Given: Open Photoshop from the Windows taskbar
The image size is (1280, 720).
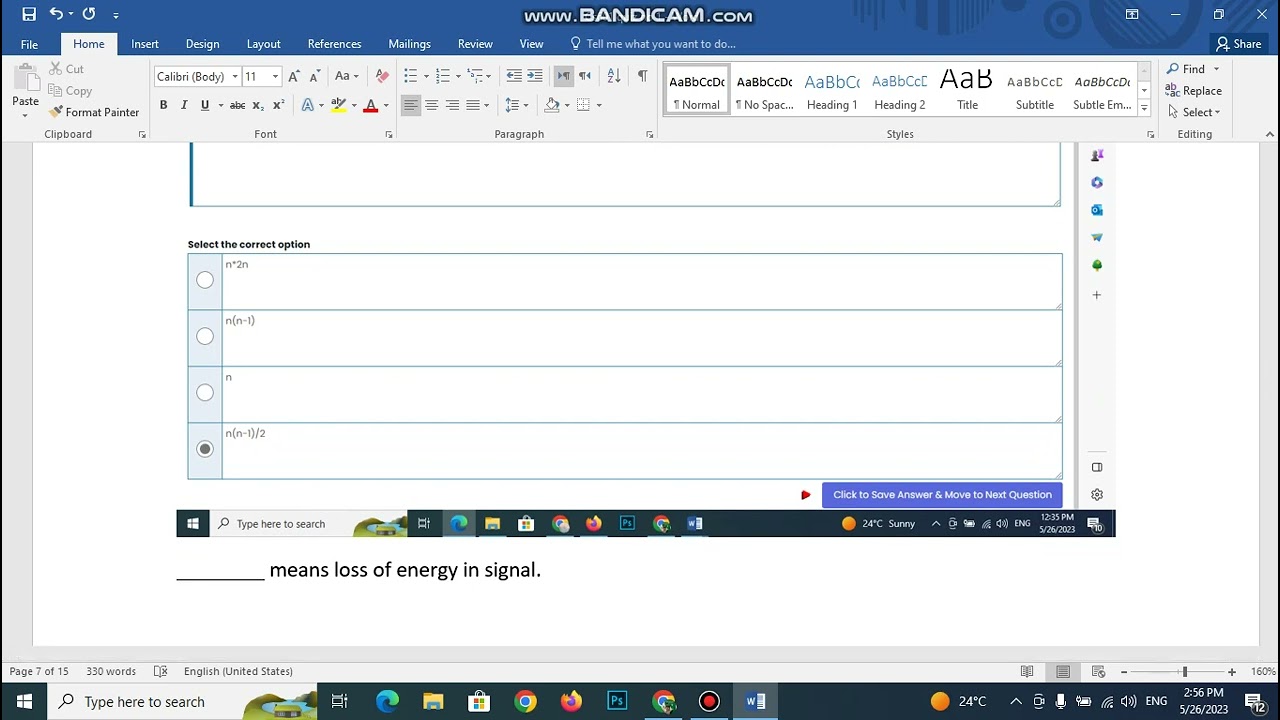Looking at the screenshot, I should click(617, 702).
